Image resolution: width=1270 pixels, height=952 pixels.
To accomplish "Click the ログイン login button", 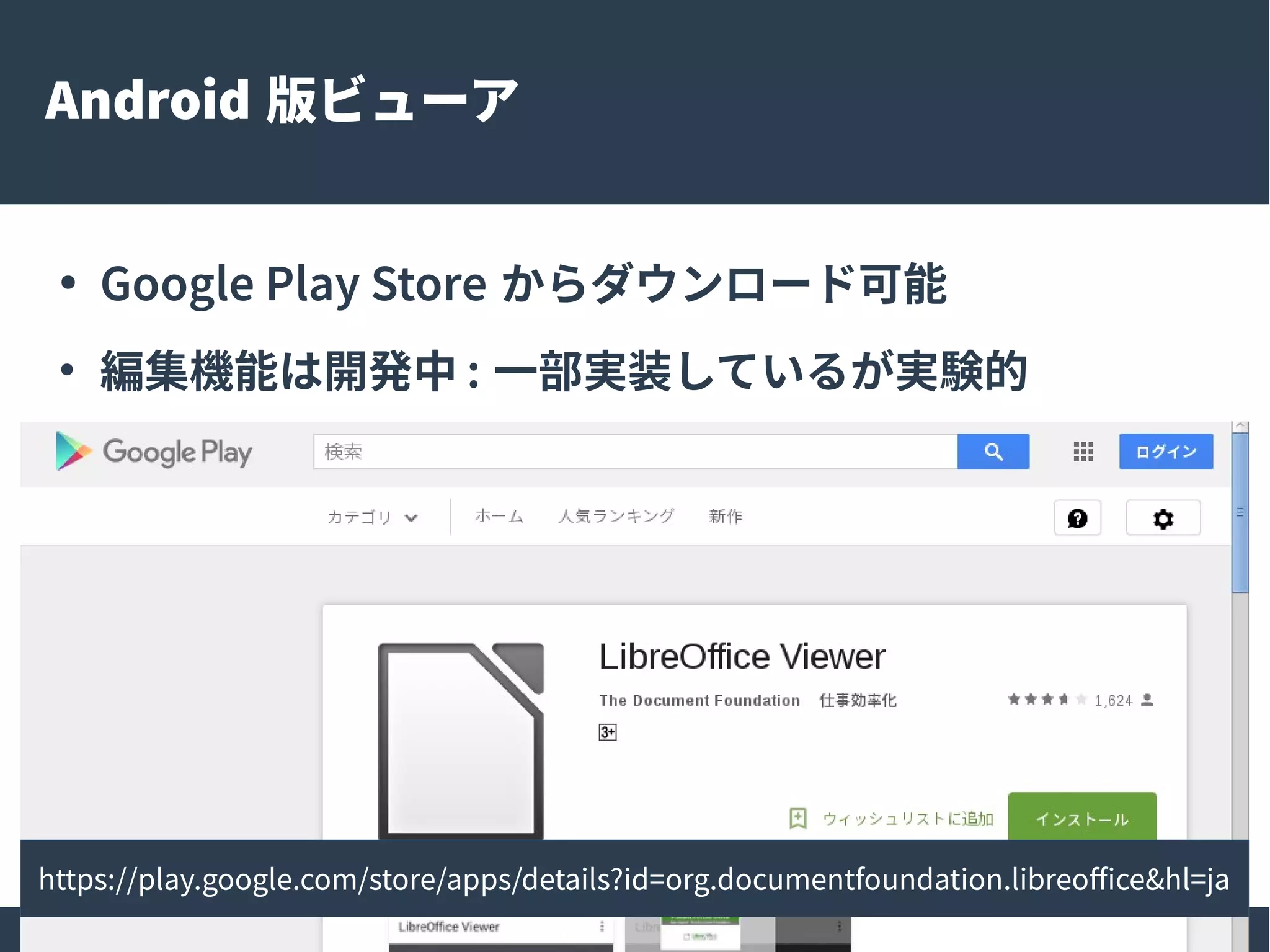I will (x=1166, y=452).
